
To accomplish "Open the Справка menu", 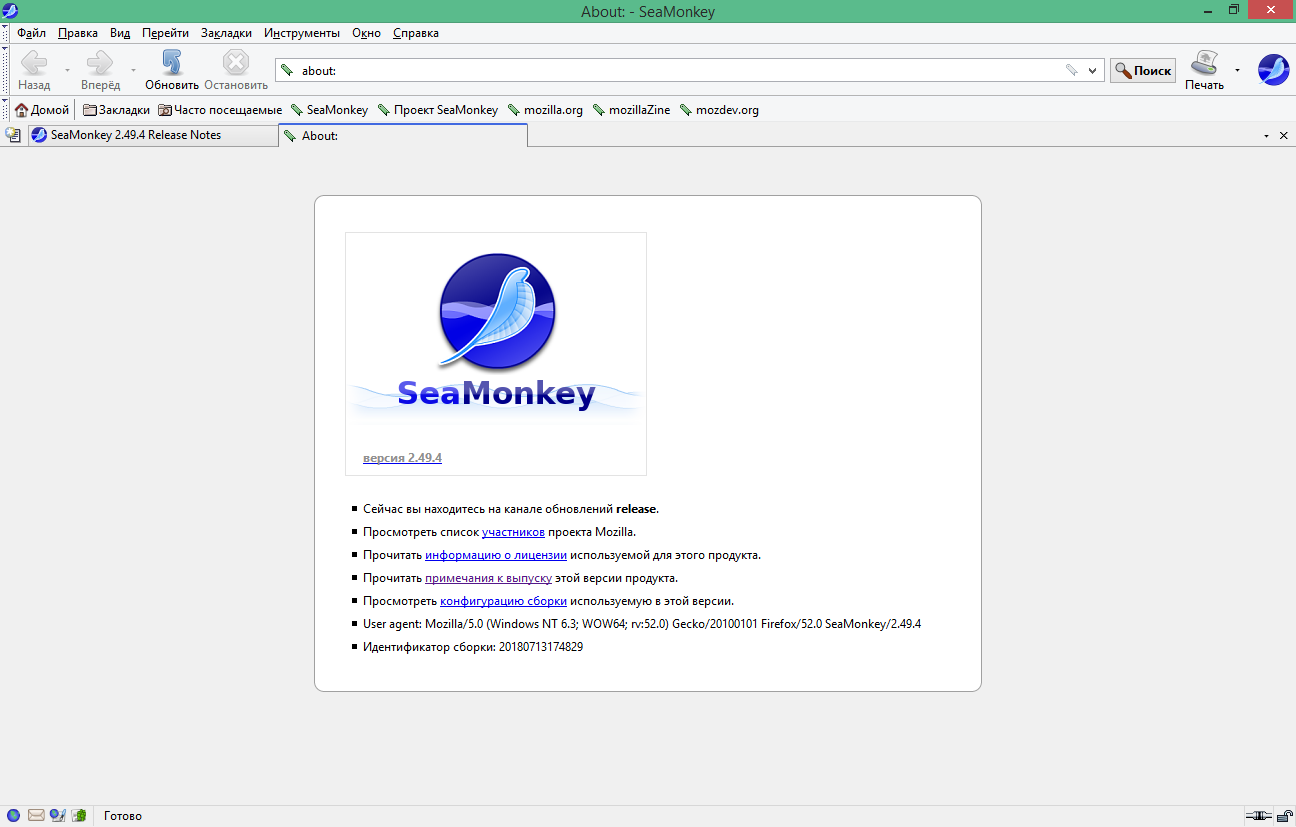I will click(415, 33).
